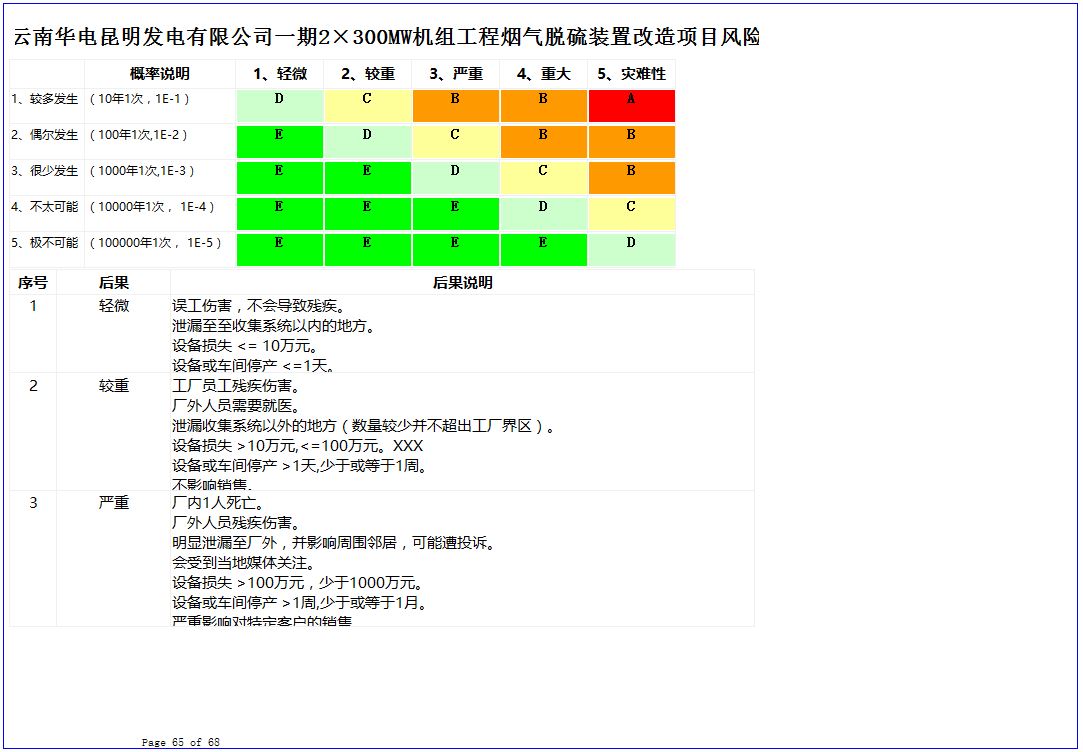Click the line 会受到当地媒体关注。
The image size is (1083, 752).
(244, 563)
